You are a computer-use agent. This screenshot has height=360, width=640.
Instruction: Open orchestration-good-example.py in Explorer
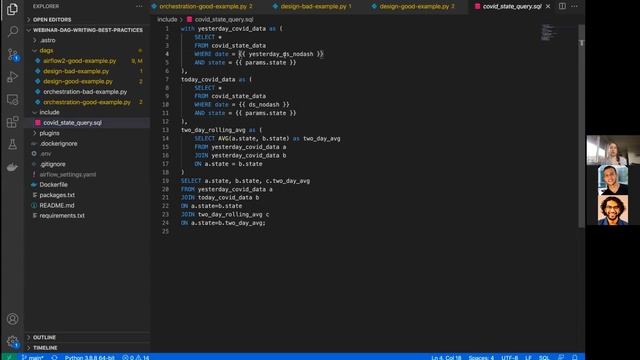pos(87,102)
